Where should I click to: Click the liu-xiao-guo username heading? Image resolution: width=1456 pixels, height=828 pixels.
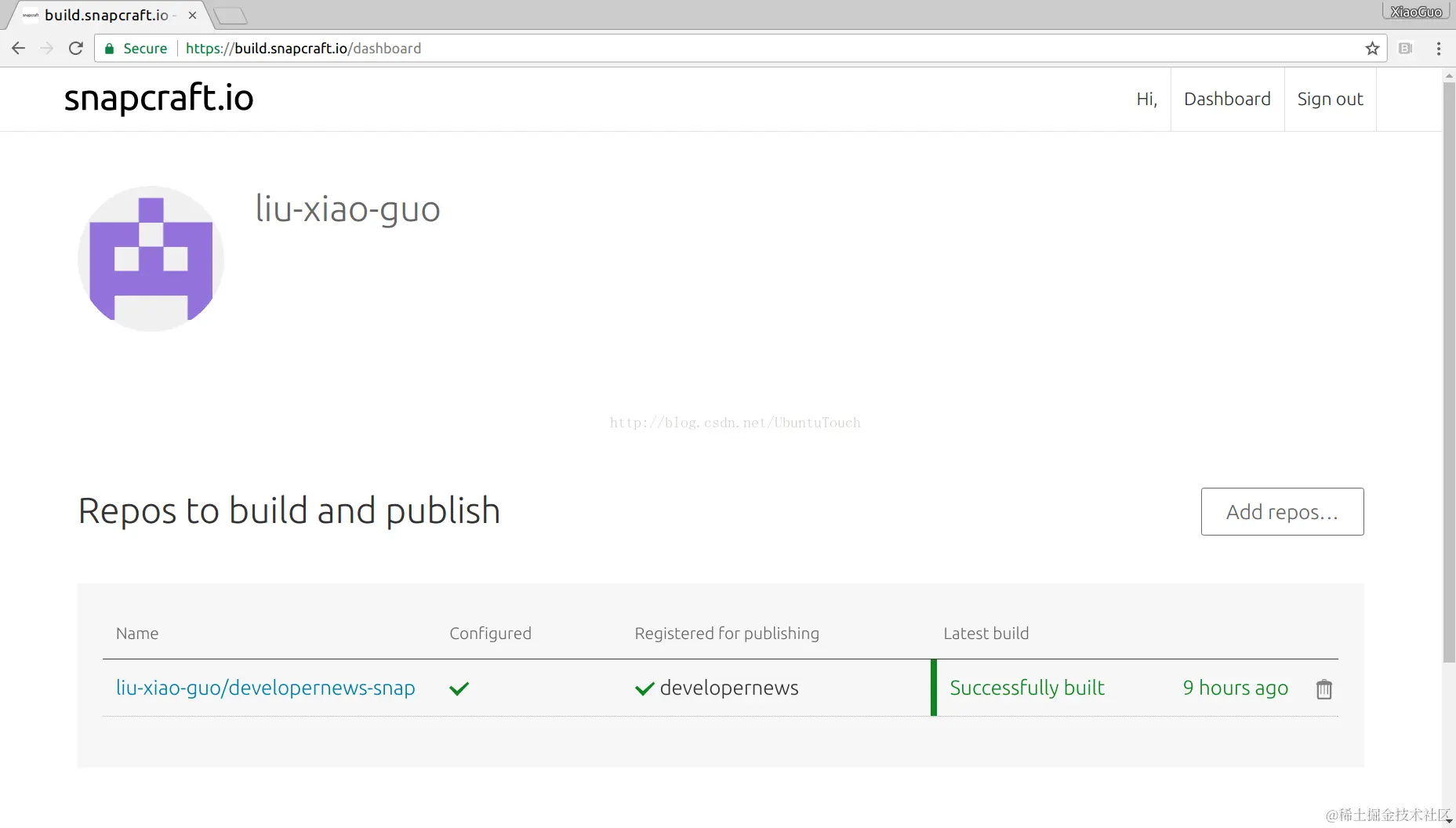(348, 209)
